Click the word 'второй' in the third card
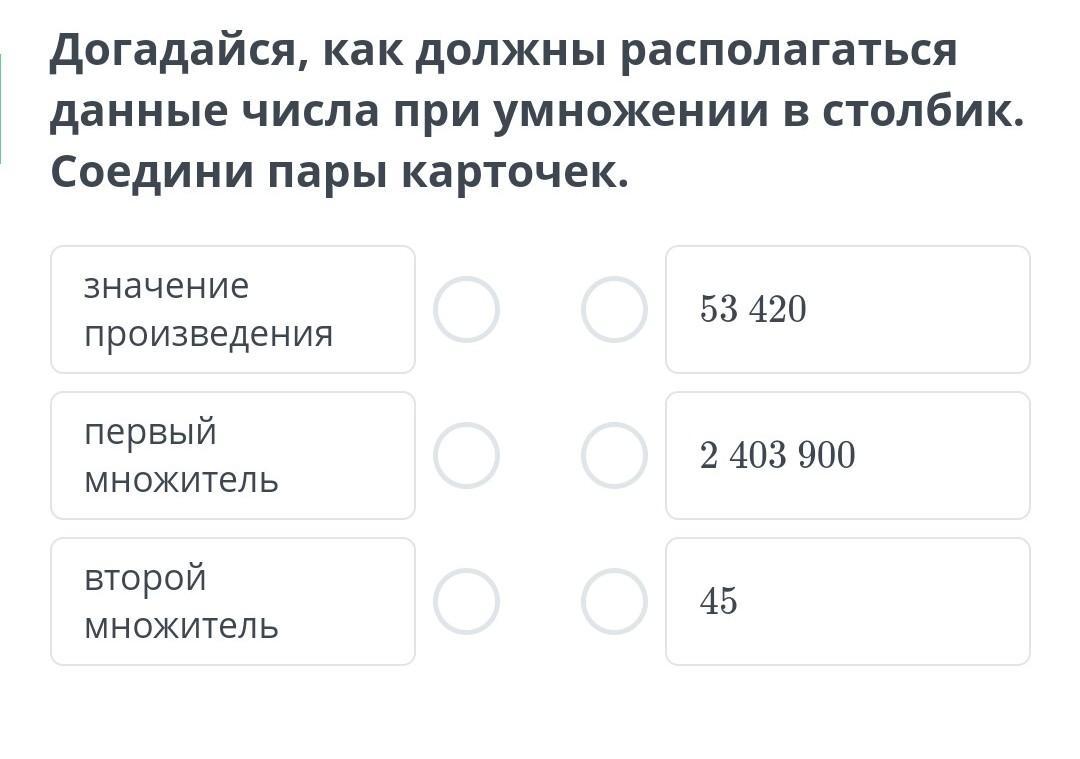The width and height of the screenshot is (1080, 759). (x=145, y=578)
